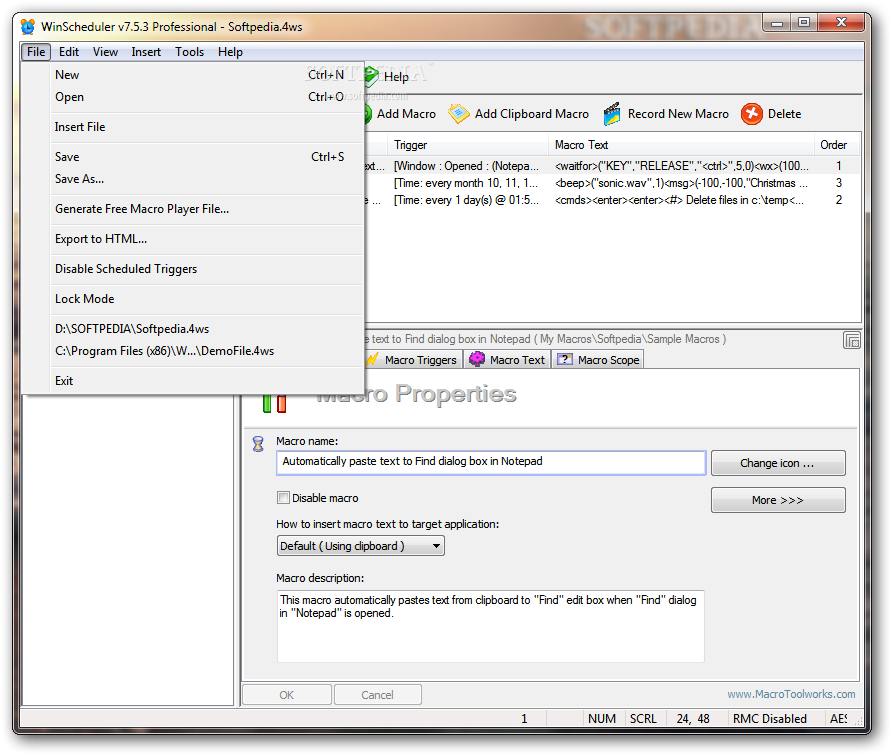Select the row with every month trigger
The image size is (892, 755).
point(613,183)
